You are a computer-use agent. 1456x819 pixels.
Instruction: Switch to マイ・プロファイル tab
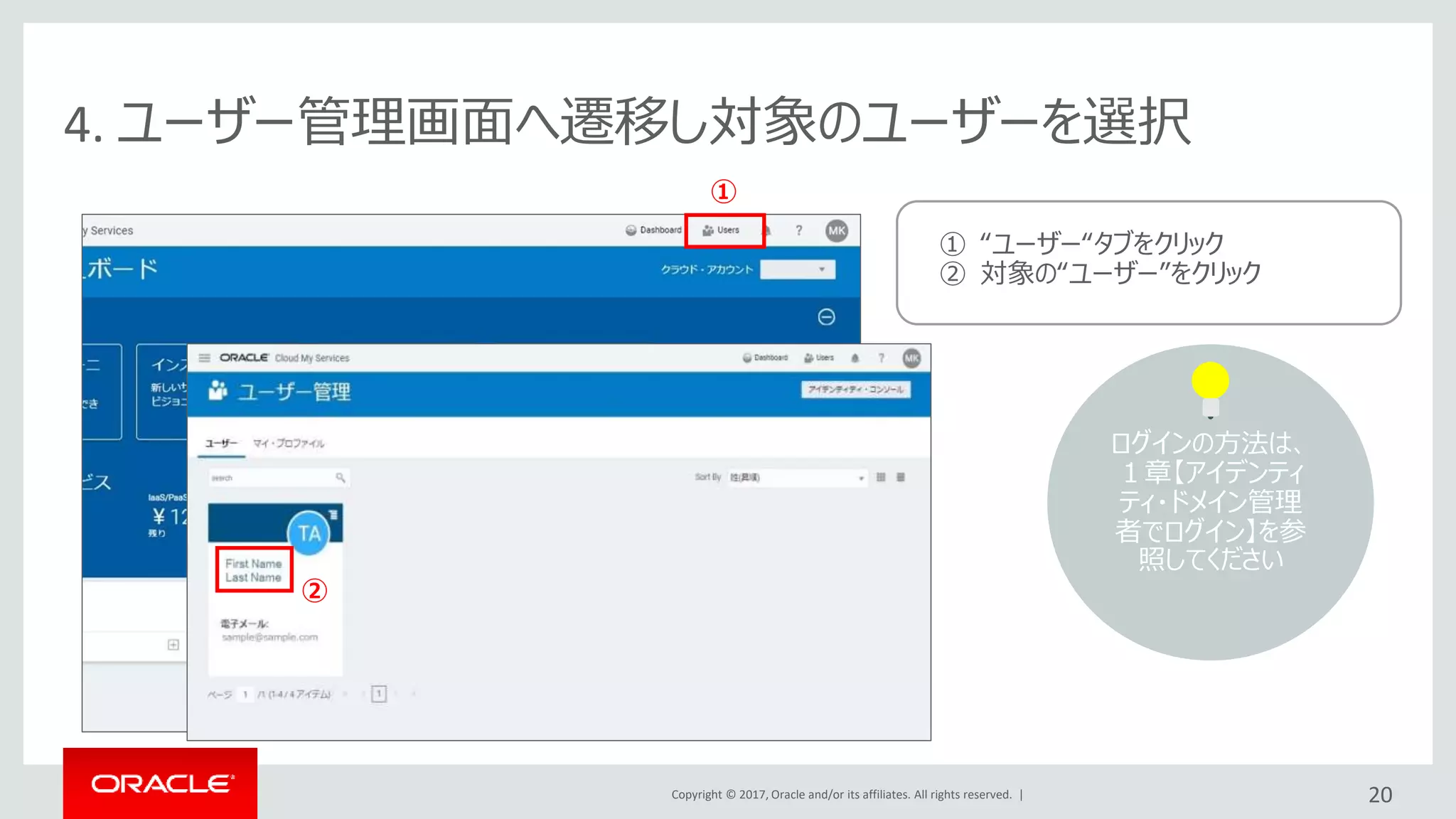(289, 443)
